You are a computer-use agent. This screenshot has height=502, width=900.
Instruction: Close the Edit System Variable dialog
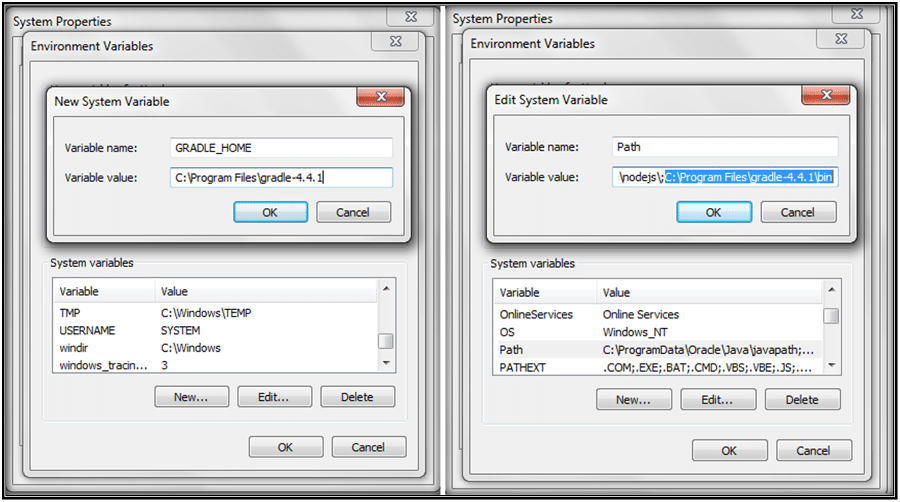coord(826,95)
